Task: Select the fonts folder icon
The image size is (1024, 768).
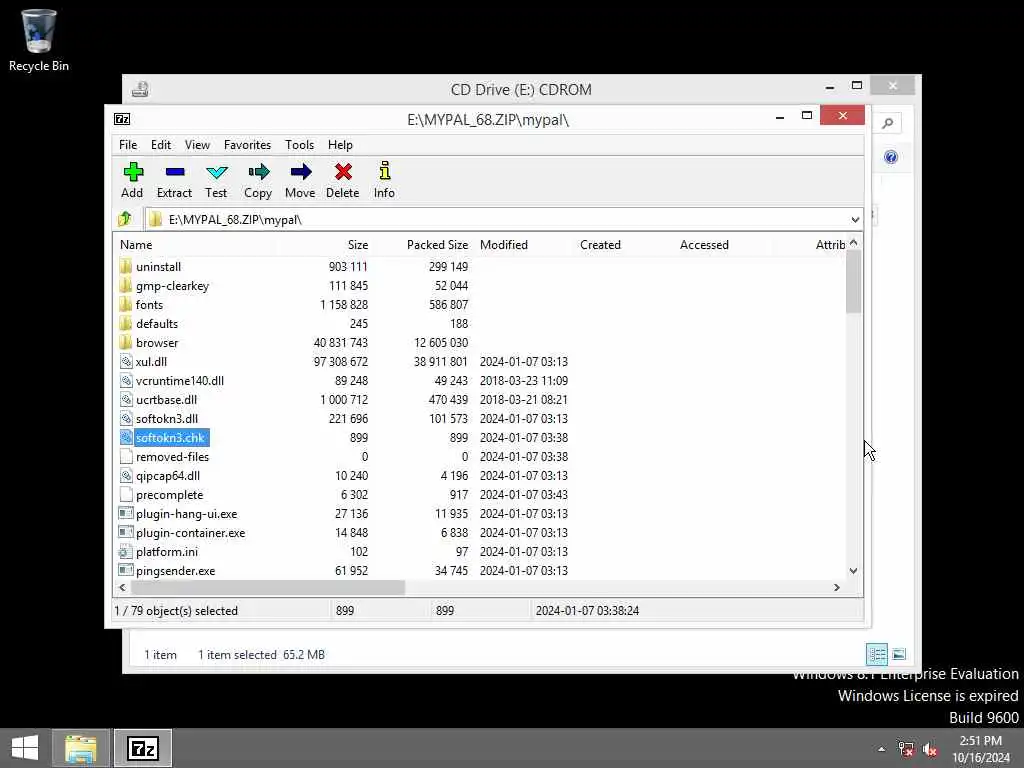Action: coord(126,304)
